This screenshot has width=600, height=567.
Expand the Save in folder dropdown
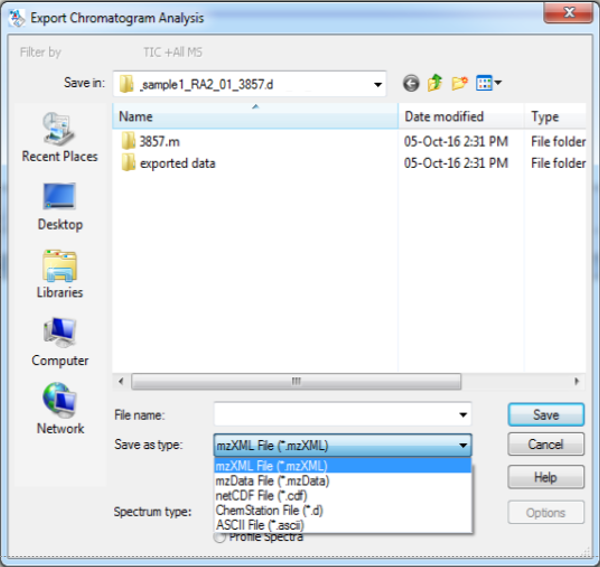click(376, 83)
